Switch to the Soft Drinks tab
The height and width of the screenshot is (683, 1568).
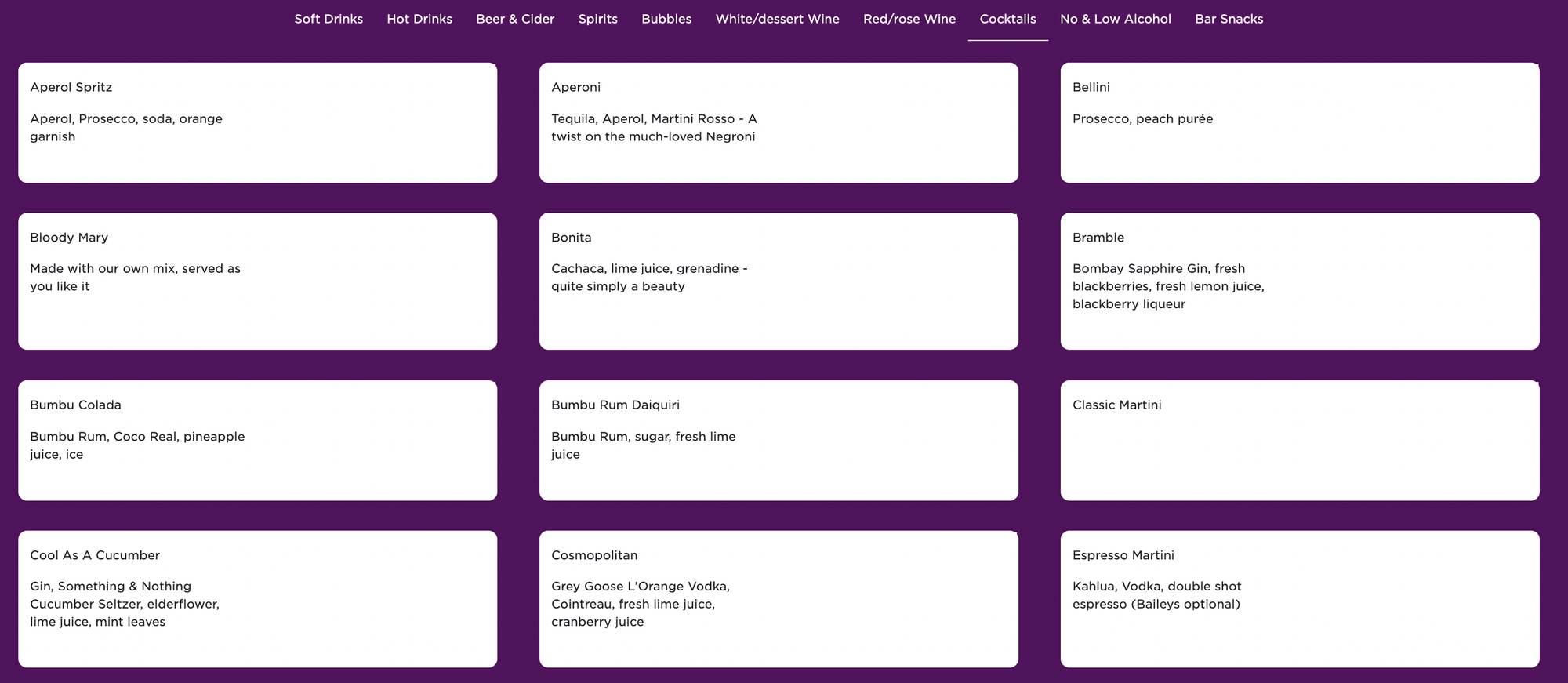(328, 19)
